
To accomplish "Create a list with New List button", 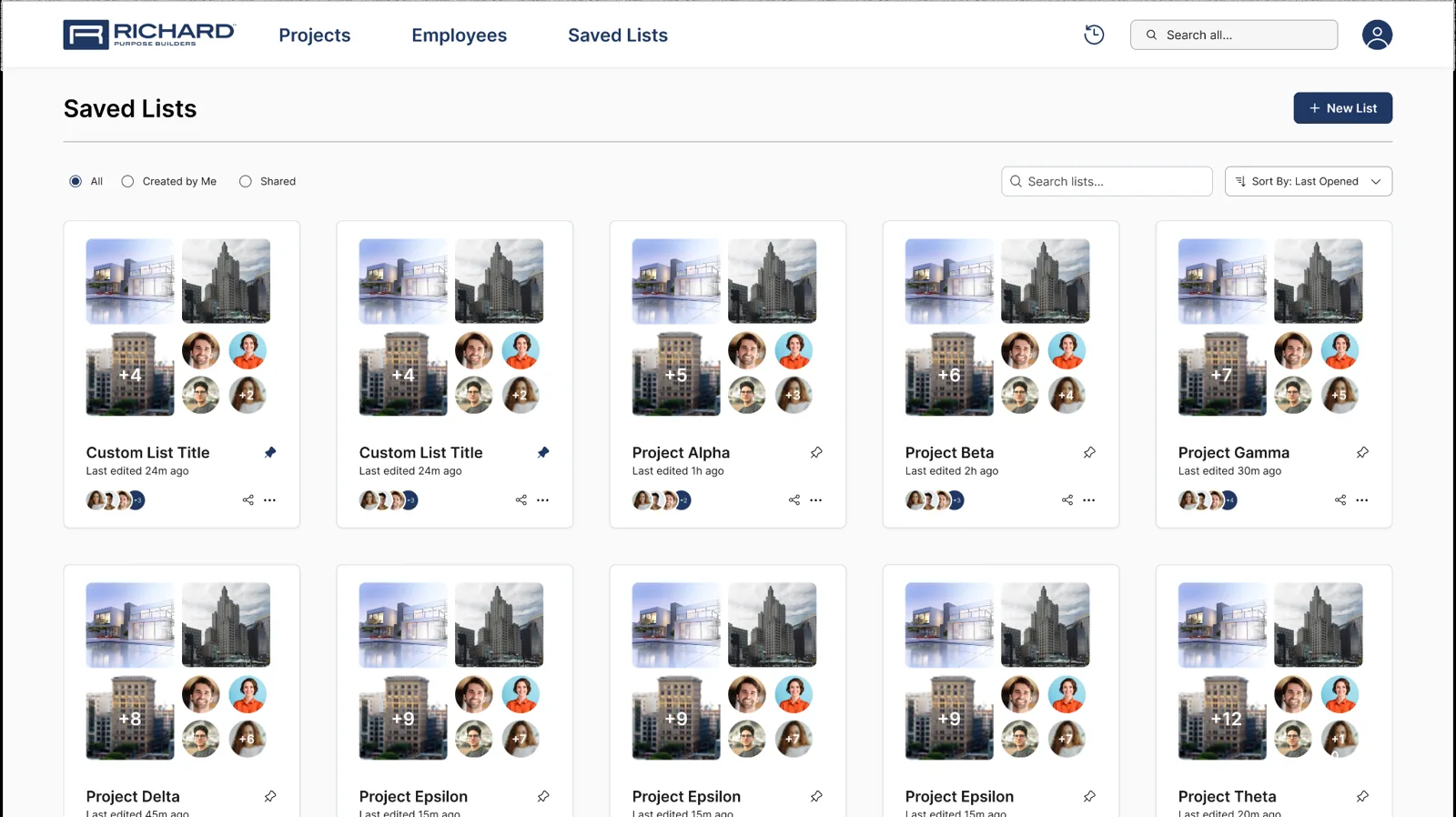I will 1343,108.
